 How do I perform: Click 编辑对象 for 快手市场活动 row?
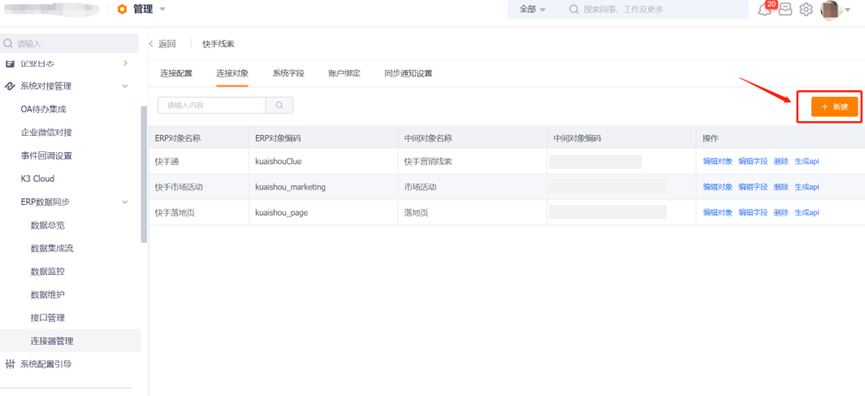point(718,187)
